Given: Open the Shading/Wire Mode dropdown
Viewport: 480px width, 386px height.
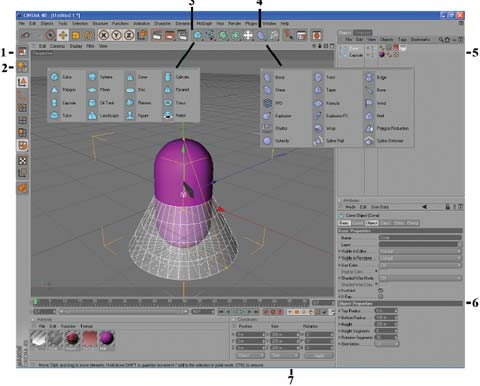Looking at the screenshot, I should (x=420, y=278).
